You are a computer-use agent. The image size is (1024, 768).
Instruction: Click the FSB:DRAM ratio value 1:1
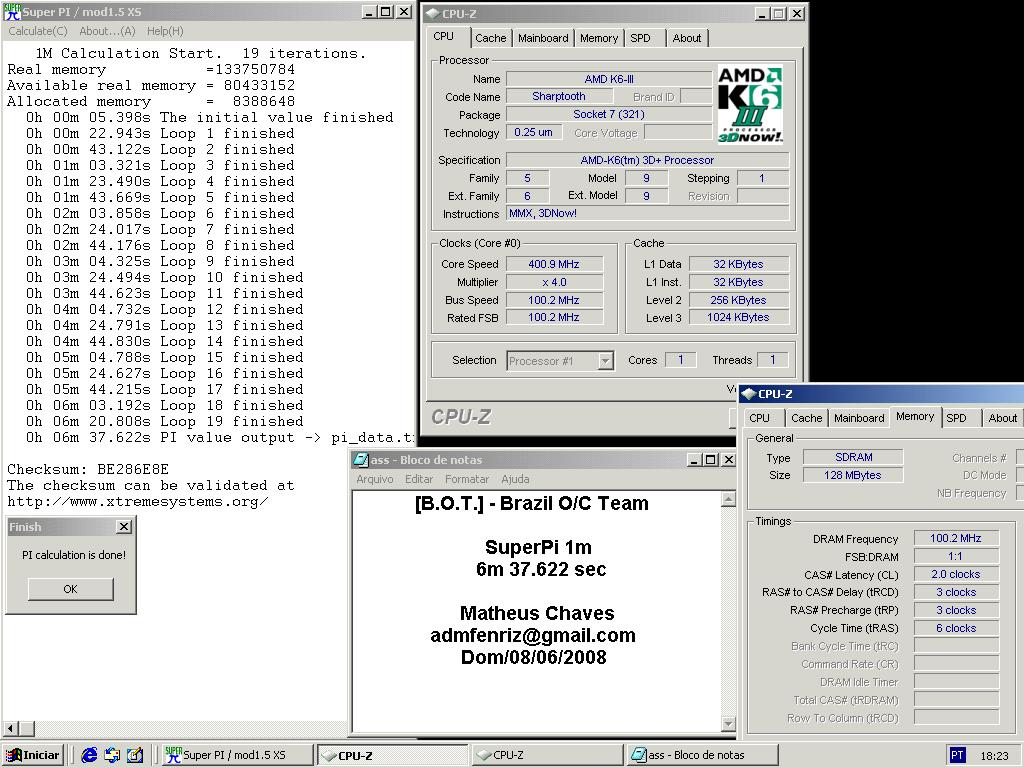[955, 556]
